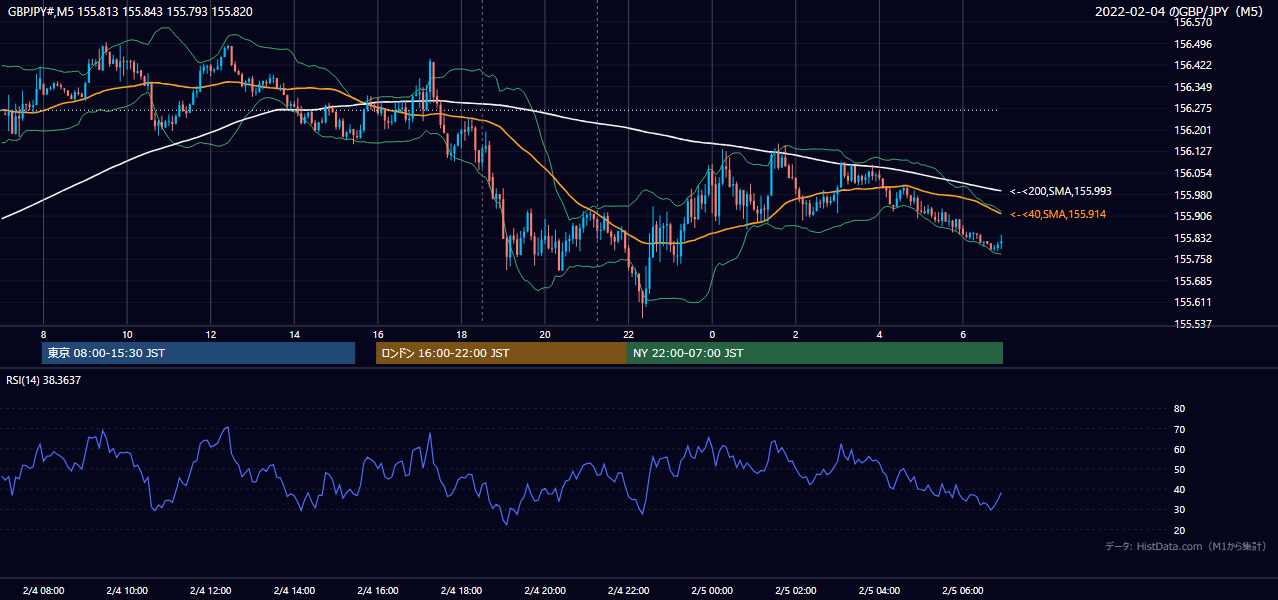Click price axis label 155.832
This screenshot has height=600, width=1278.
coord(1193,238)
